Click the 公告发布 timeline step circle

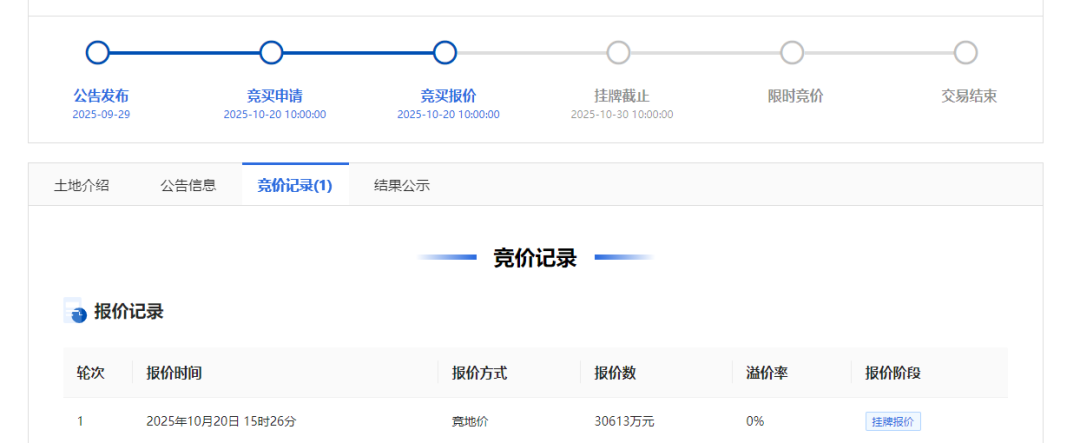97,52
